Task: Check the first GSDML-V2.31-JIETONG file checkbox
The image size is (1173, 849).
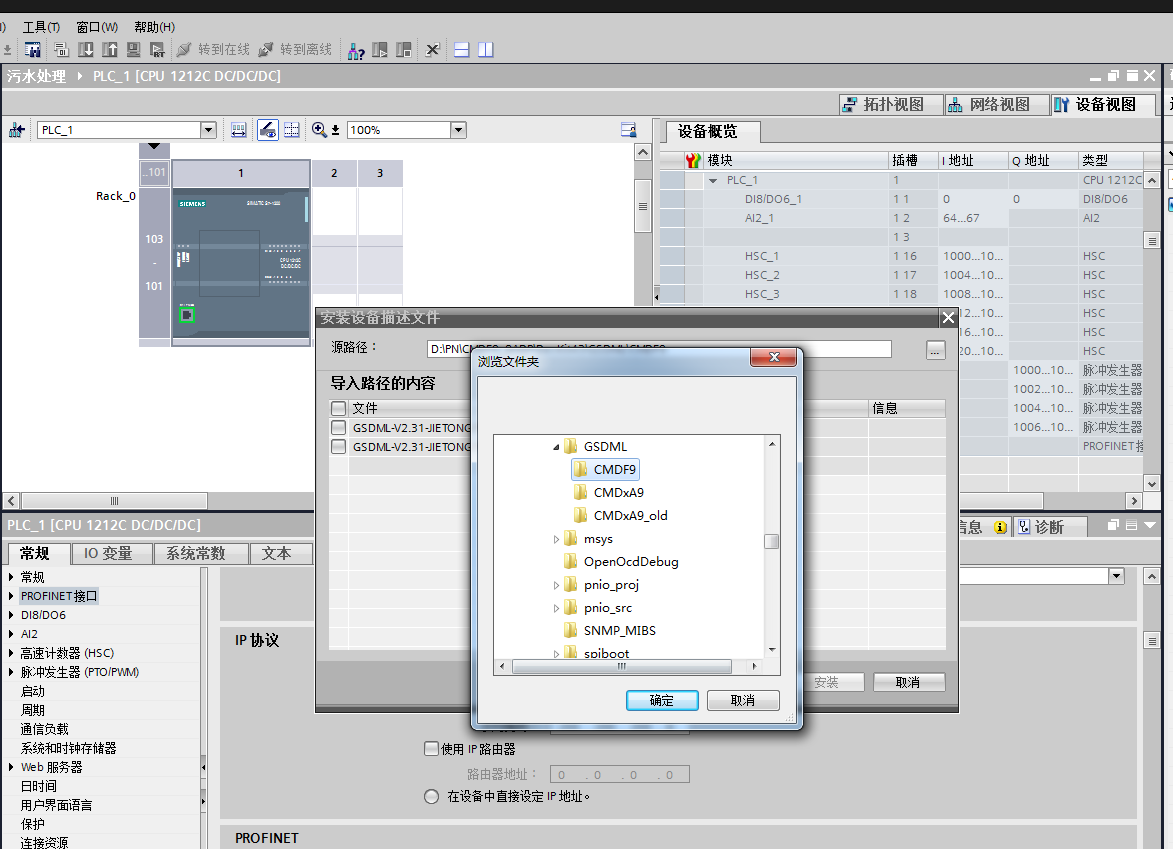Action: coord(339,428)
